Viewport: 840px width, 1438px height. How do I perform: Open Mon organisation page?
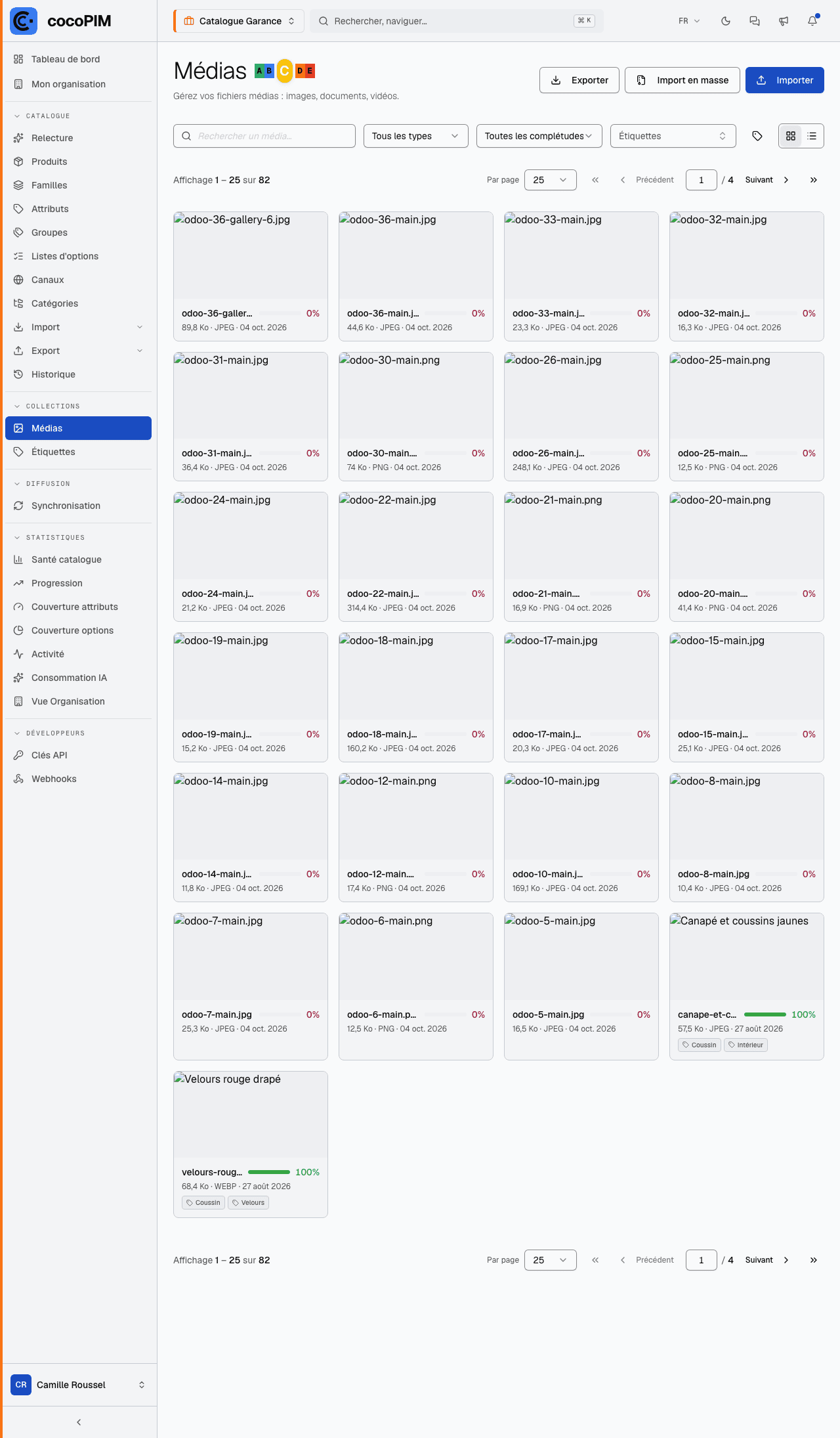pyautogui.click(x=78, y=84)
